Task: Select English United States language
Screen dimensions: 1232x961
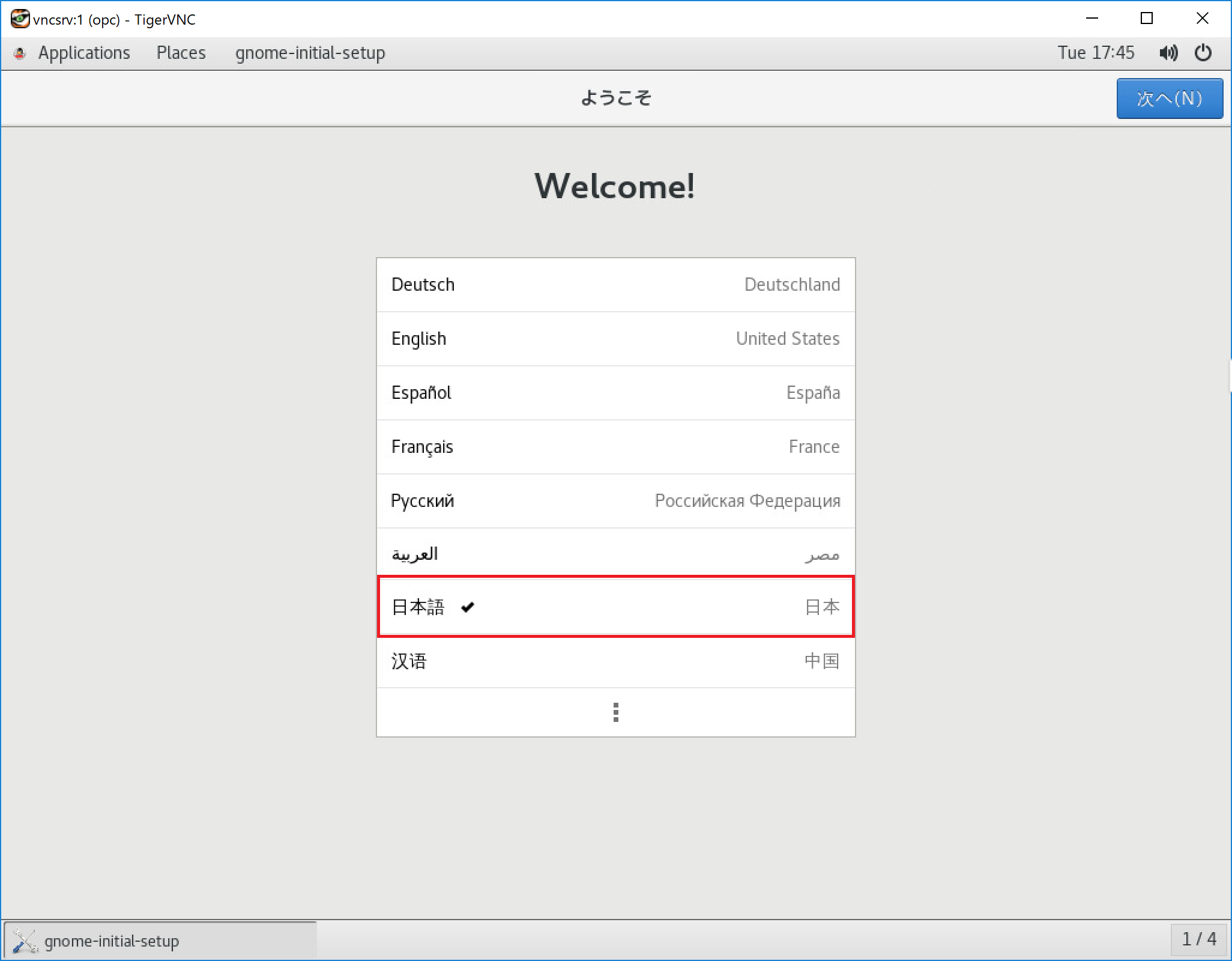Action: coord(615,339)
